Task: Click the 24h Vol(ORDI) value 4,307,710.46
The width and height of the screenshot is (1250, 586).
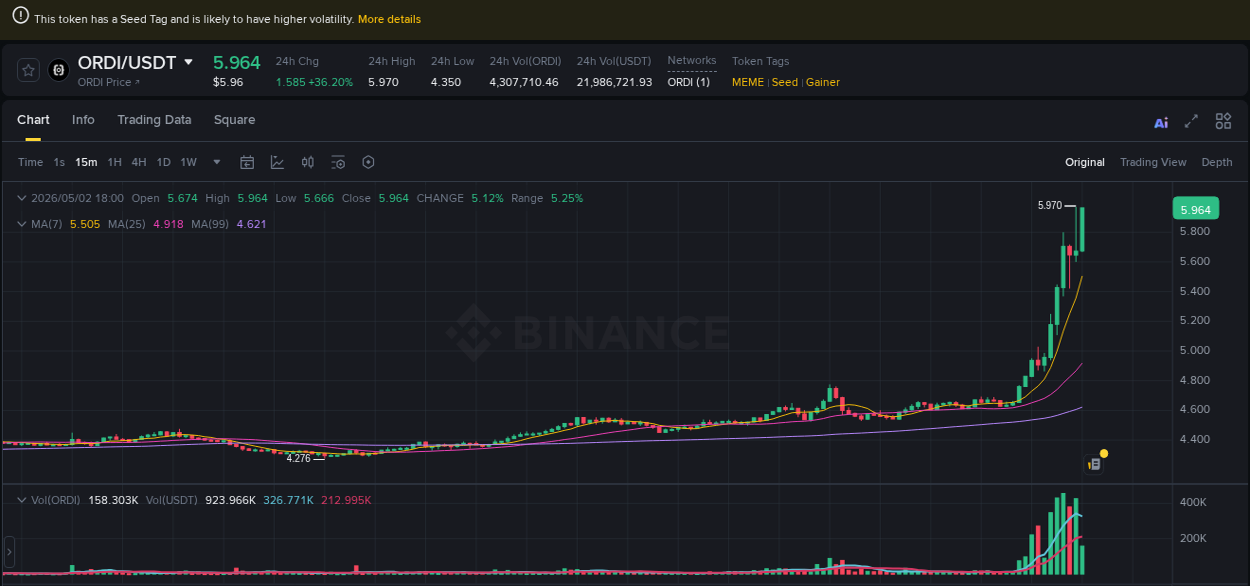Action: [524, 82]
